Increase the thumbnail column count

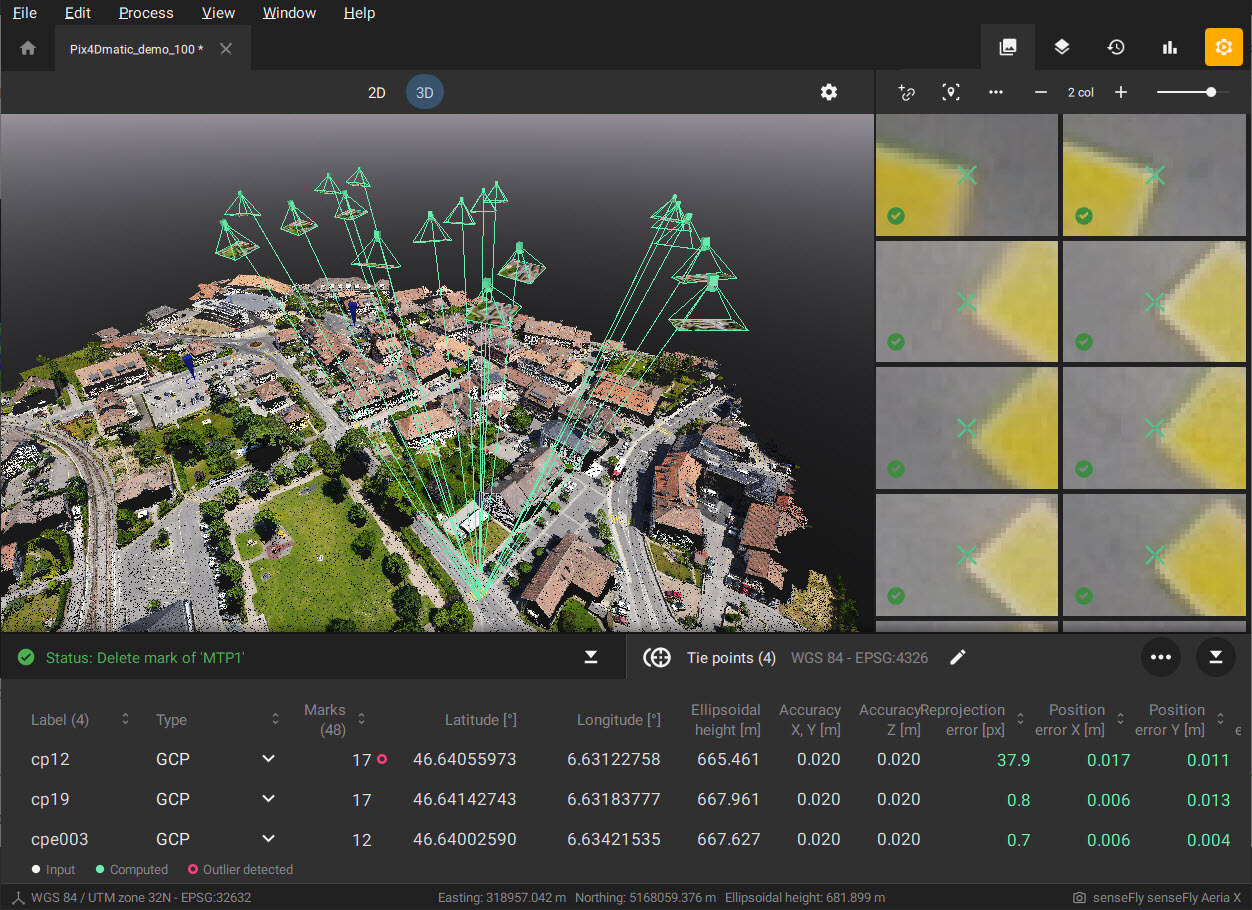pos(1121,92)
